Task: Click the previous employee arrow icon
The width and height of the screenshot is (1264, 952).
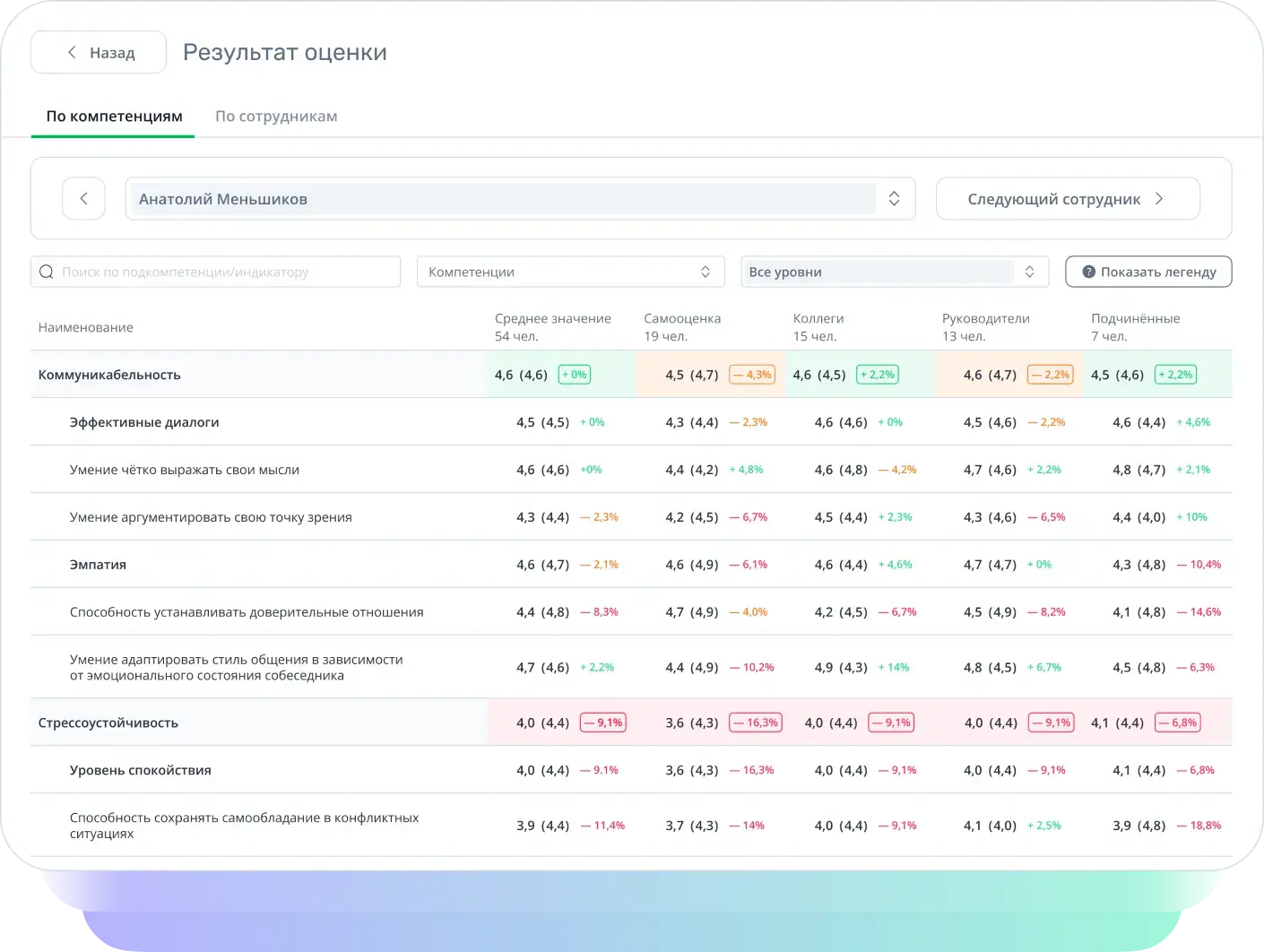Action: 83,199
